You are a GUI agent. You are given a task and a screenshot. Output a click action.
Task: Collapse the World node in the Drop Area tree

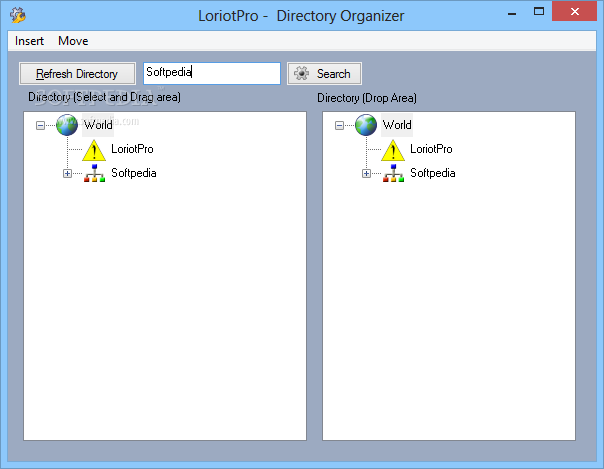[339, 125]
